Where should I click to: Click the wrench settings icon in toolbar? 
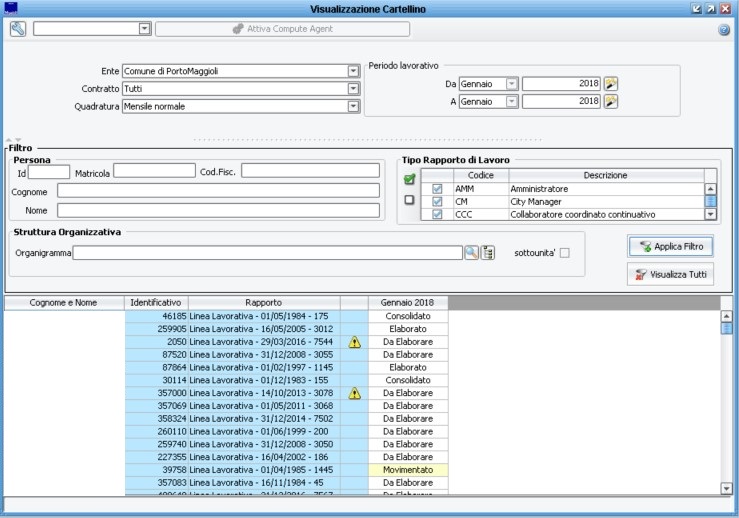tap(17, 29)
